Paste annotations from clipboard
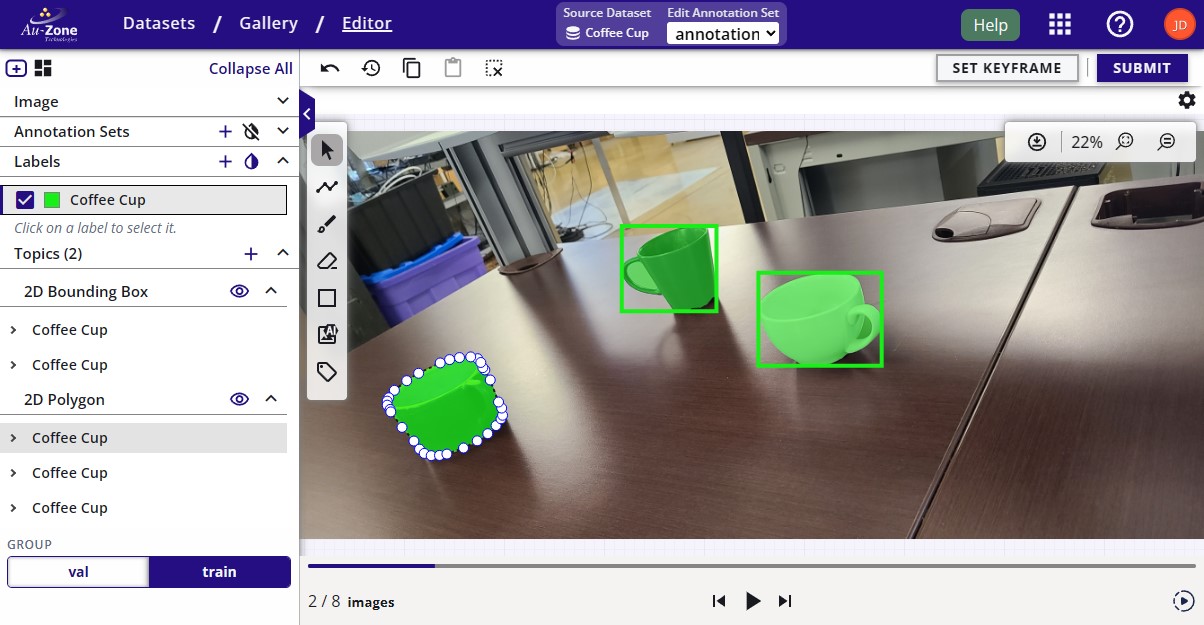This screenshot has width=1204, height=625. tap(453, 68)
